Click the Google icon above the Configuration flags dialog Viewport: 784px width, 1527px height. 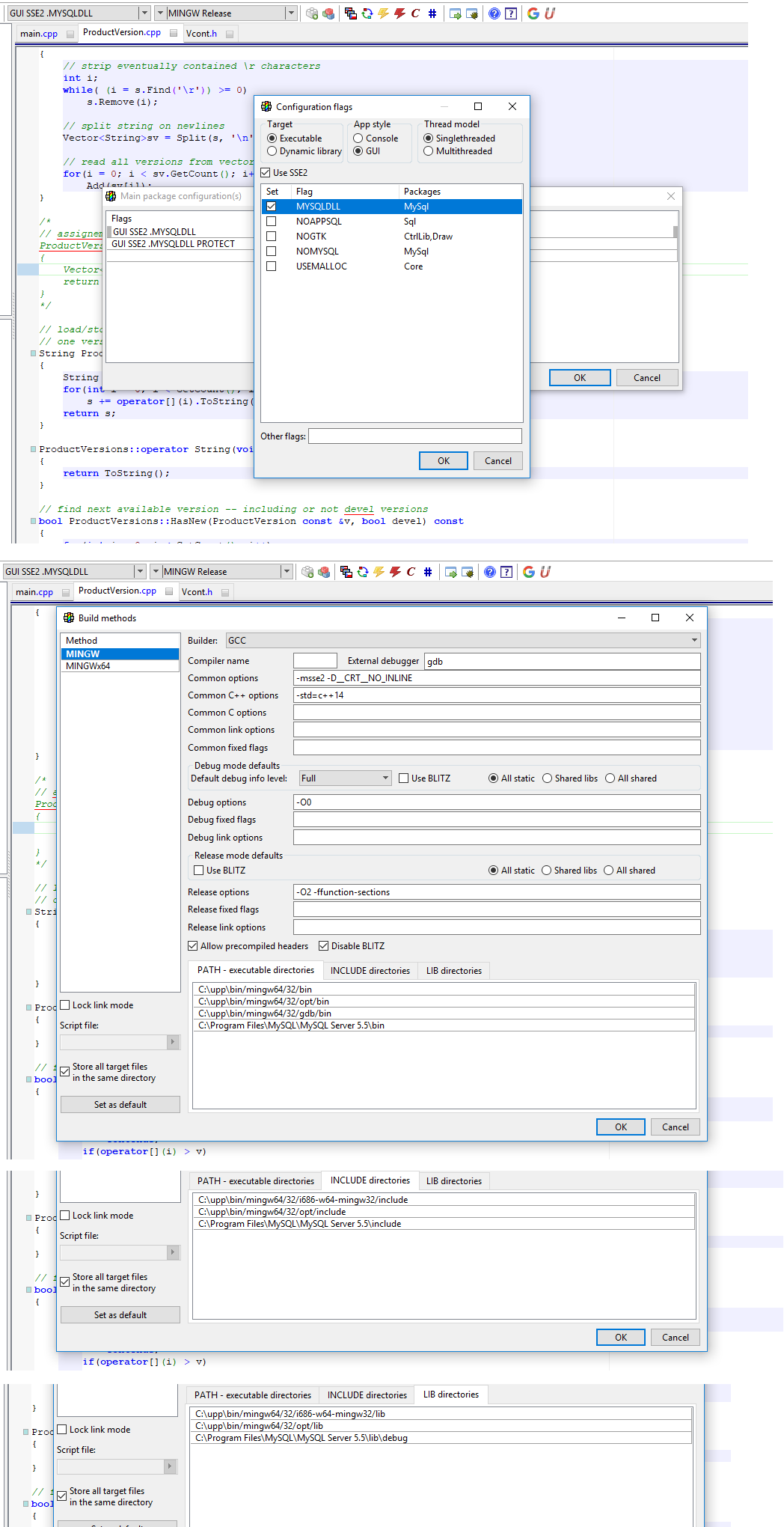click(x=533, y=13)
